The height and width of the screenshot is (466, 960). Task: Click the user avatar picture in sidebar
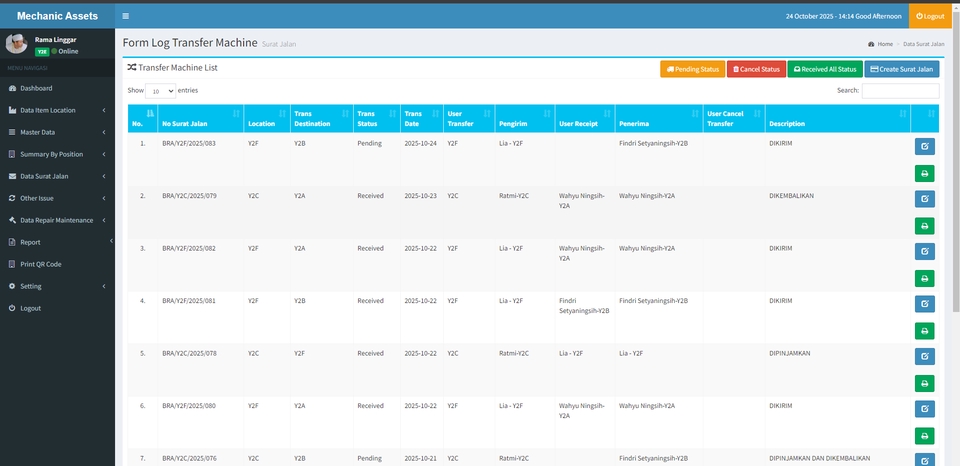(17, 44)
